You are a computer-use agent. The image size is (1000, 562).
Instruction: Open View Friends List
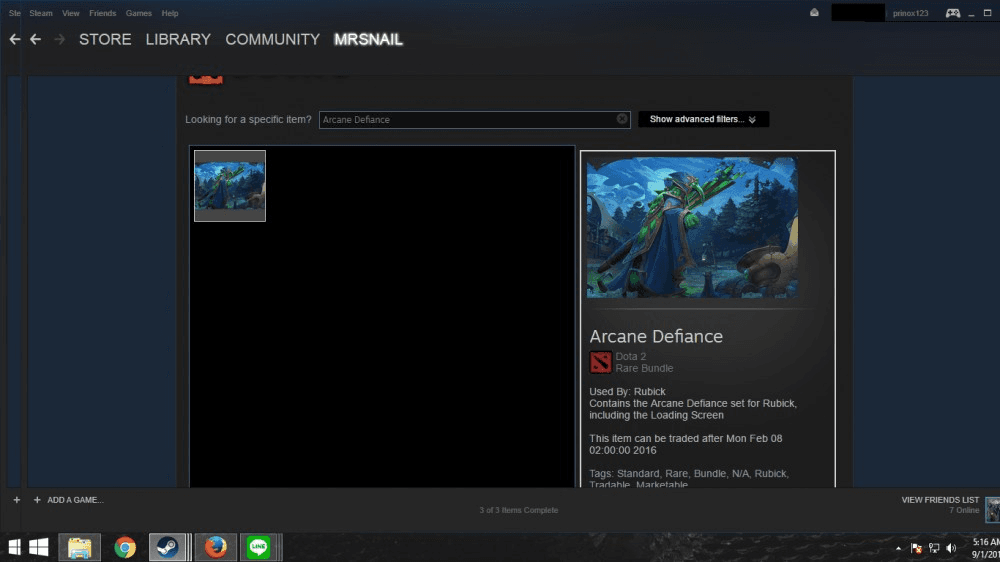click(x=940, y=500)
